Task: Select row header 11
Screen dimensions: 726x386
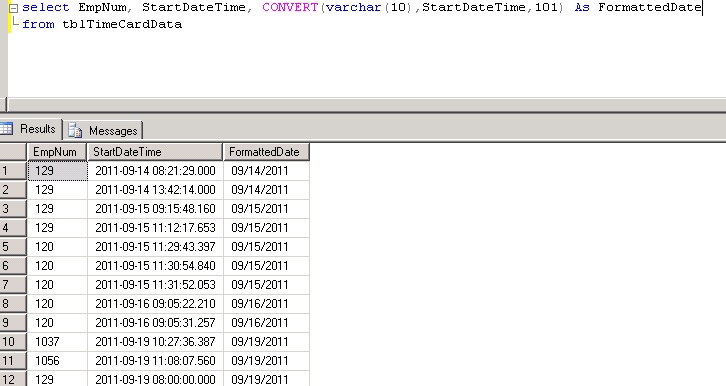Action: point(13,361)
